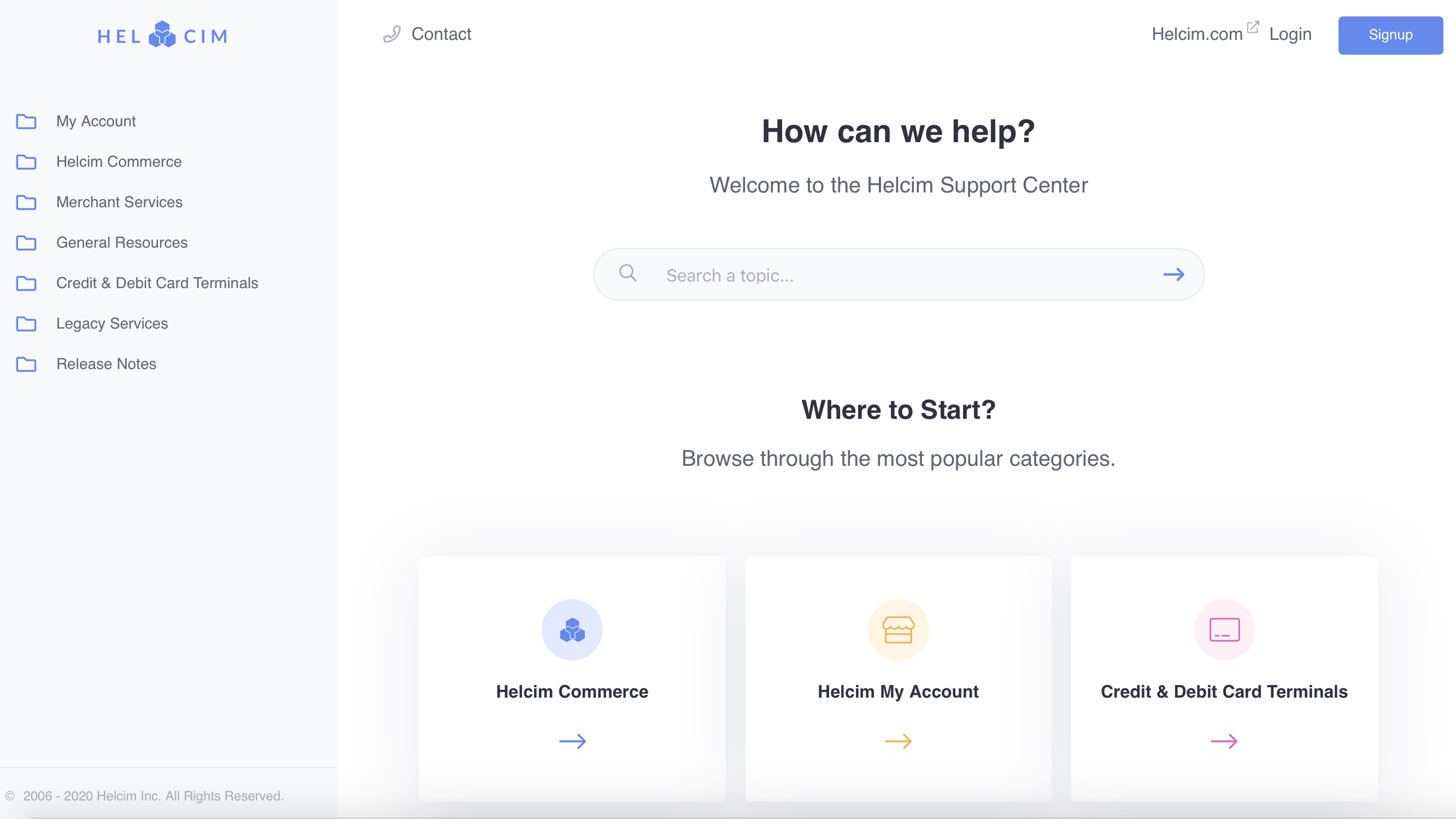The image size is (1456, 819).
Task: Click the My Account folder expander
Action: pos(27,121)
